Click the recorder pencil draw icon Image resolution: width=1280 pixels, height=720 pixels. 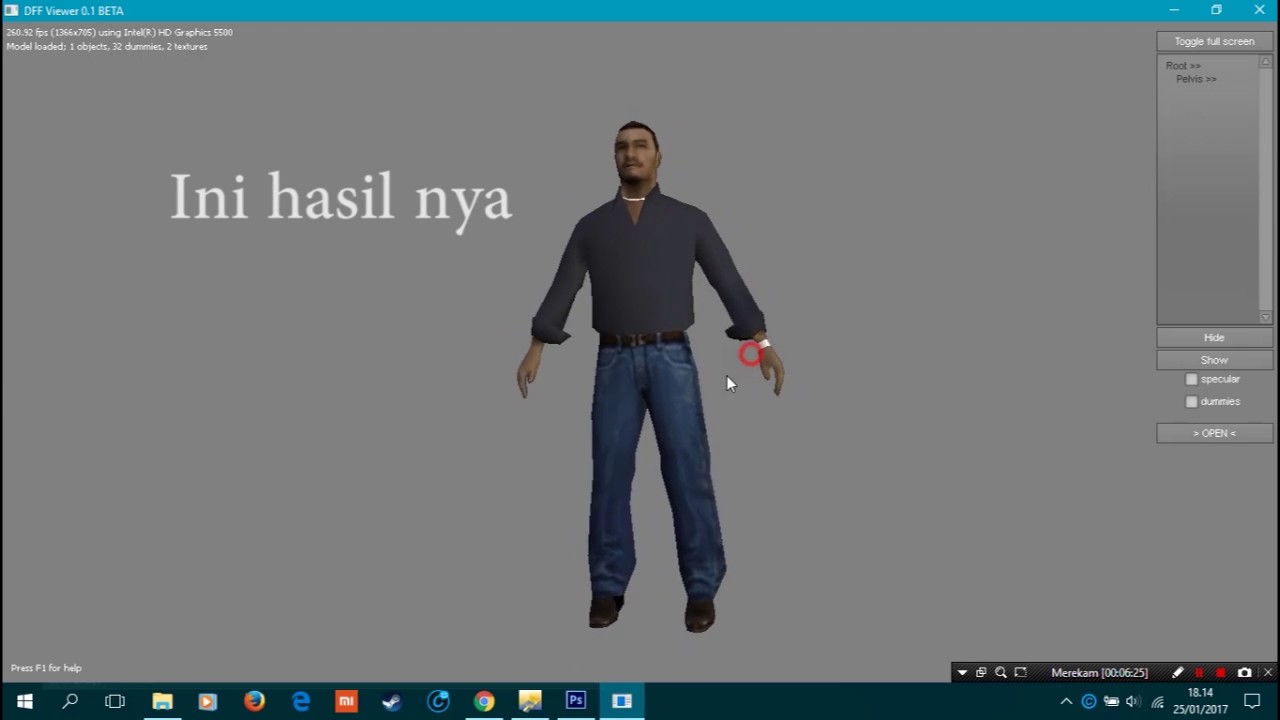point(1178,673)
